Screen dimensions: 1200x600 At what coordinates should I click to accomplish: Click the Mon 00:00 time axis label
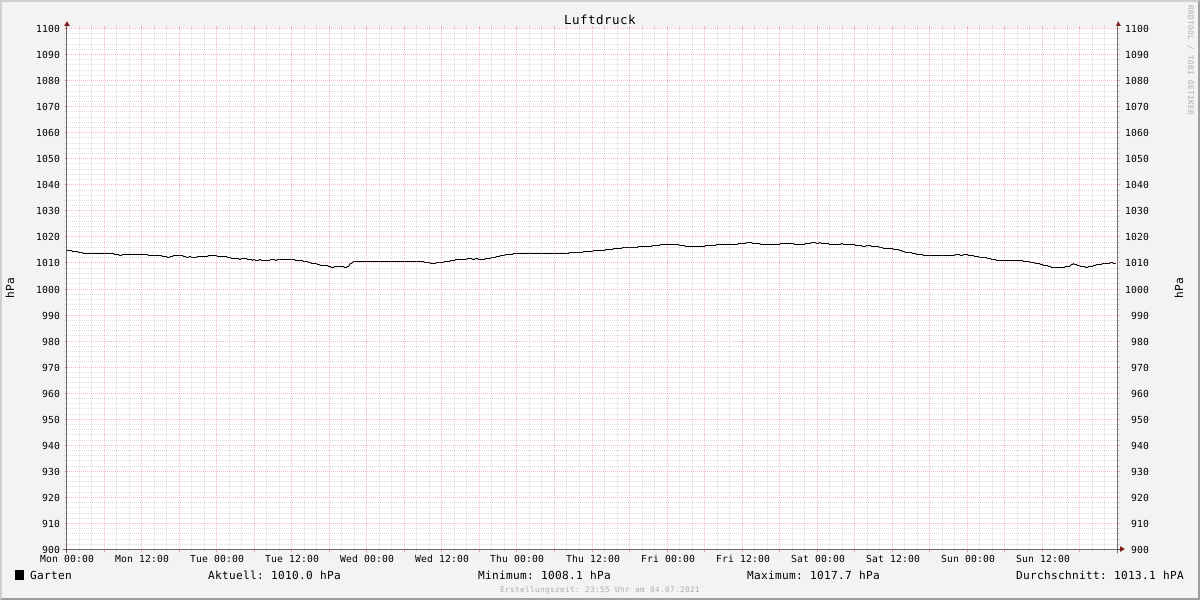(x=67, y=559)
